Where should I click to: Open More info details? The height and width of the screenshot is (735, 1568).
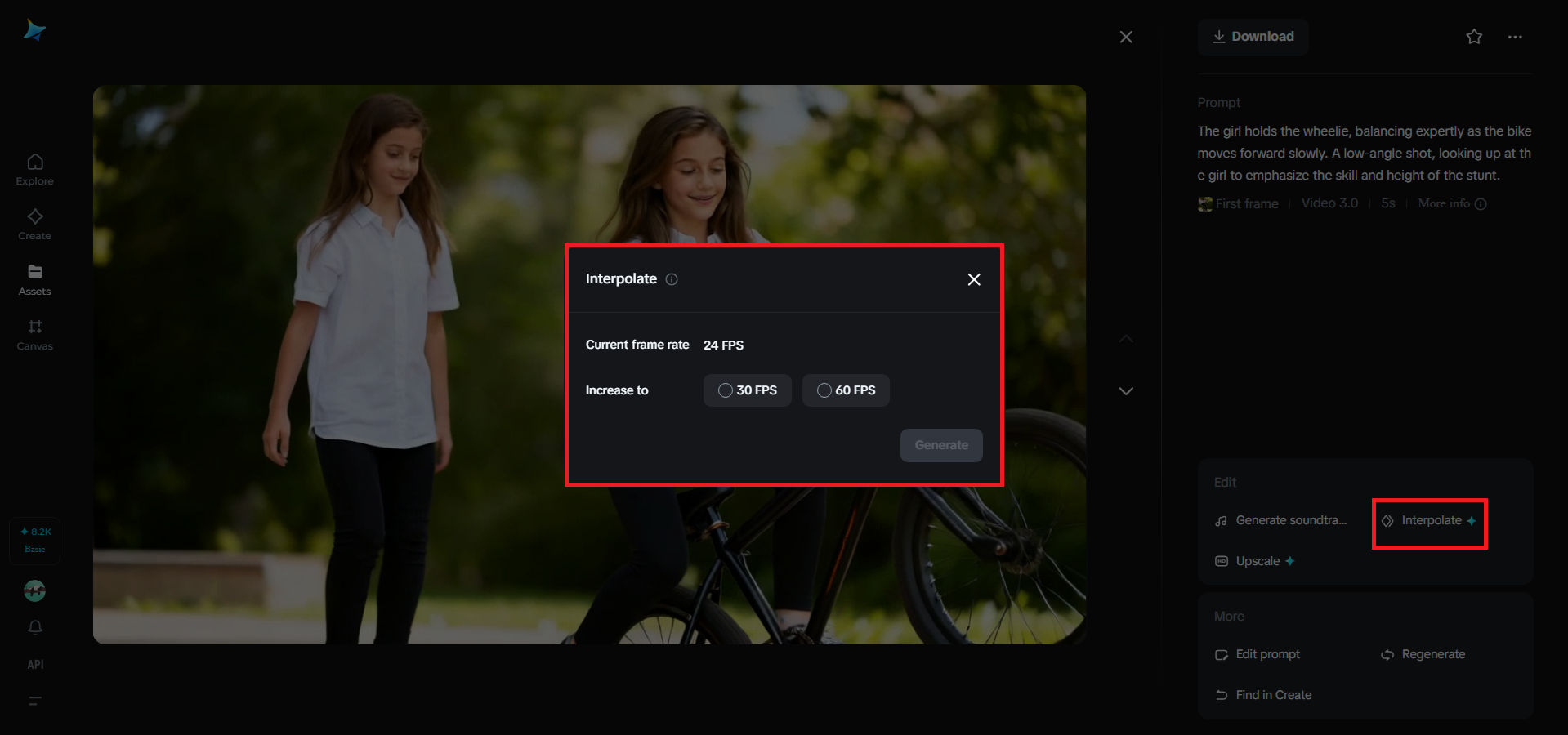click(x=1452, y=203)
